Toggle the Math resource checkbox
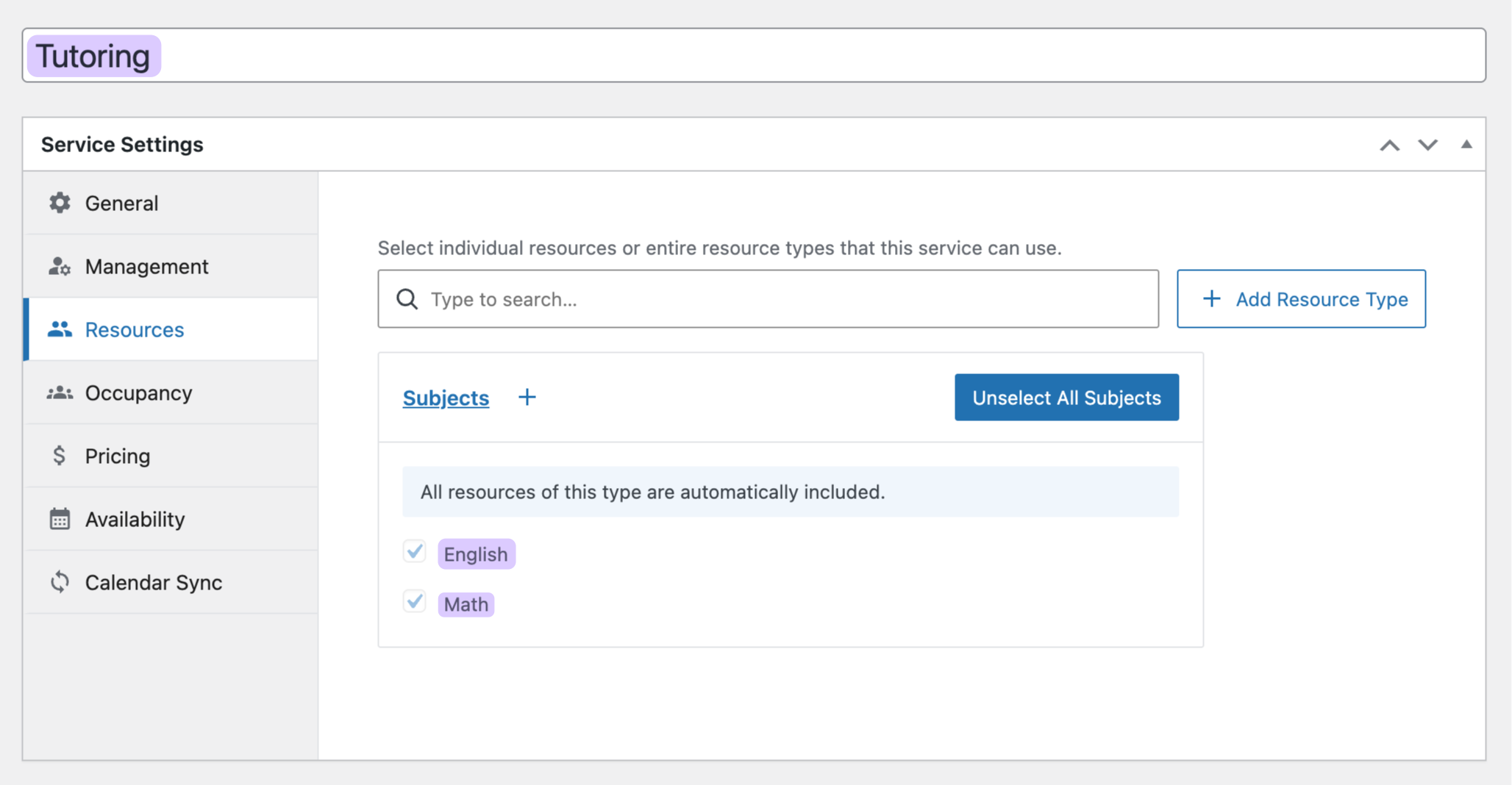Viewport: 1512px width, 785px height. coord(415,601)
